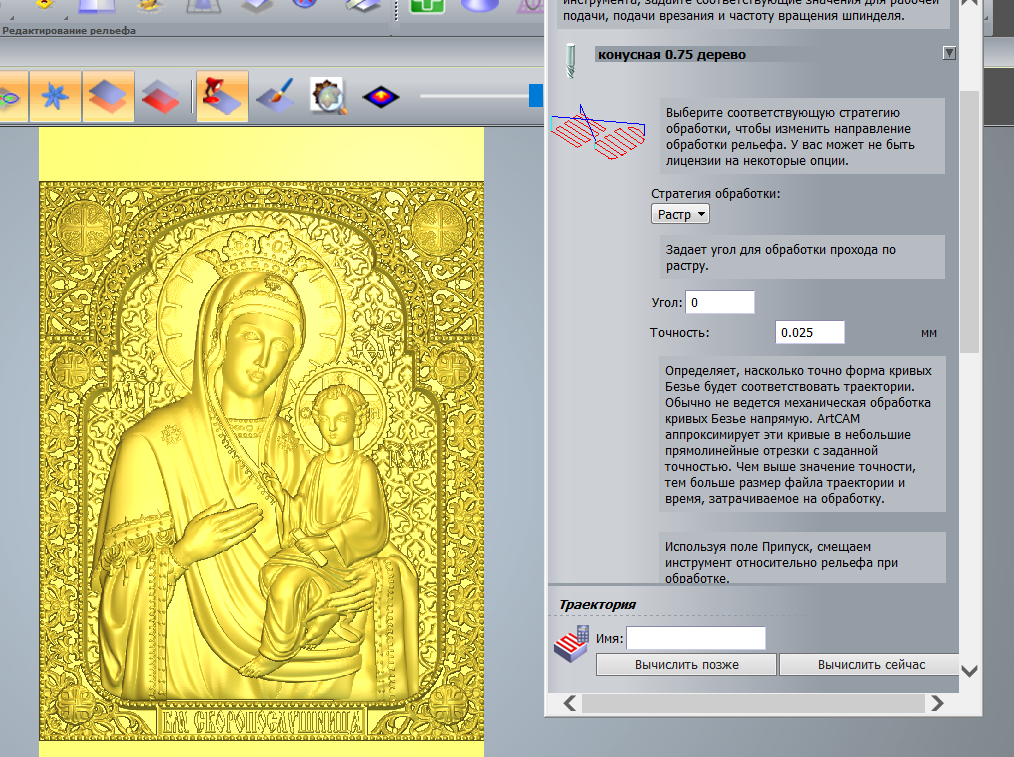Click the Точность value field

pos(810,332)
